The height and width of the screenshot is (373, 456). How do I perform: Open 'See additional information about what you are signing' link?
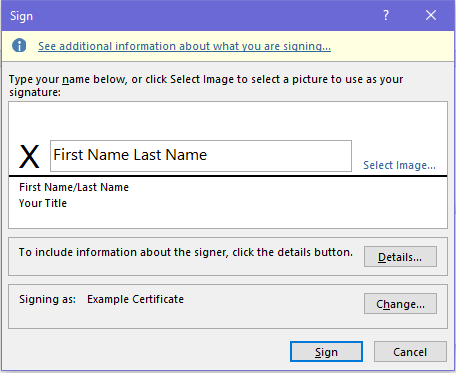[x=184, y=46]
